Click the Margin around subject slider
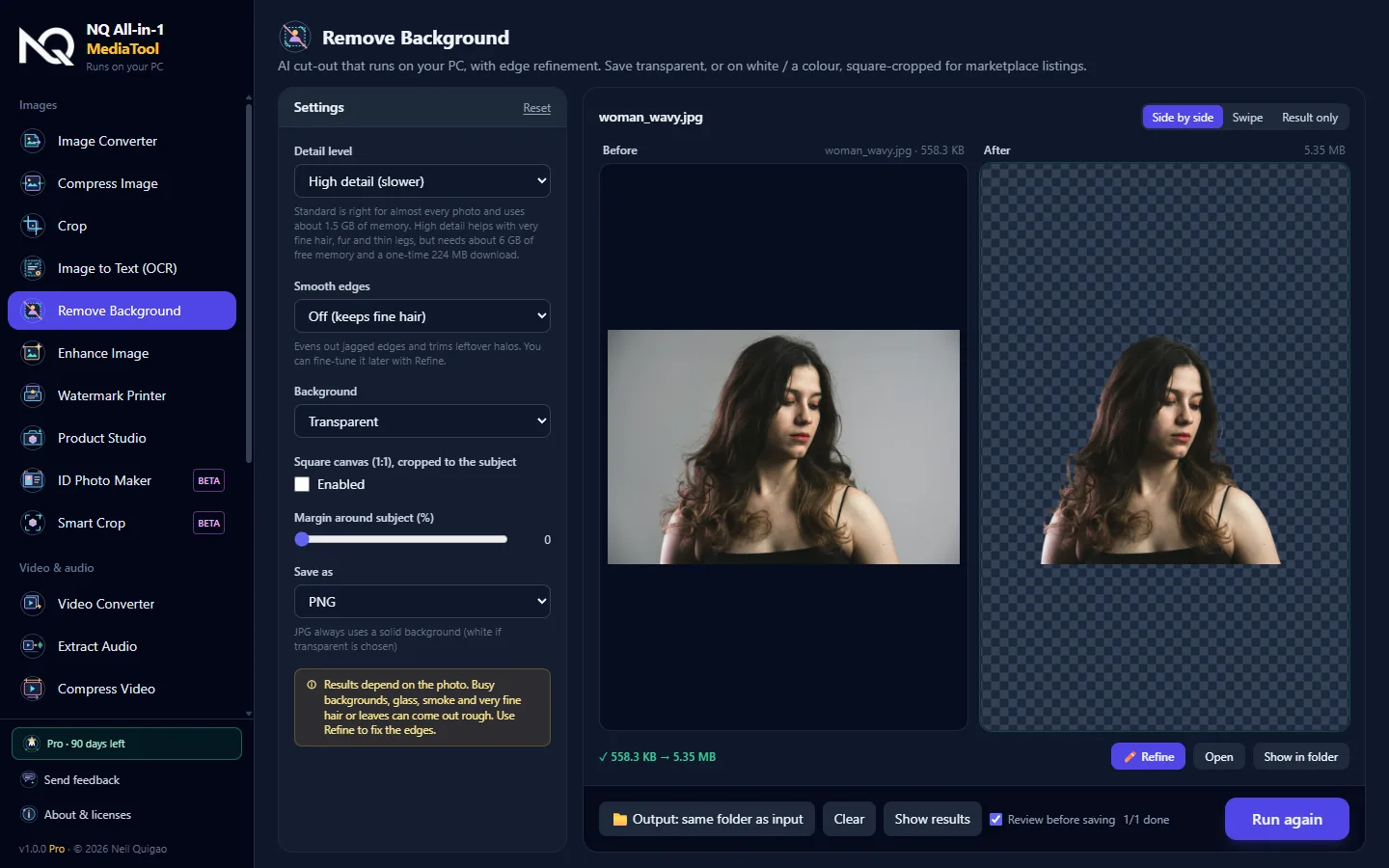 pyautogui.click(x=400, y=539)
